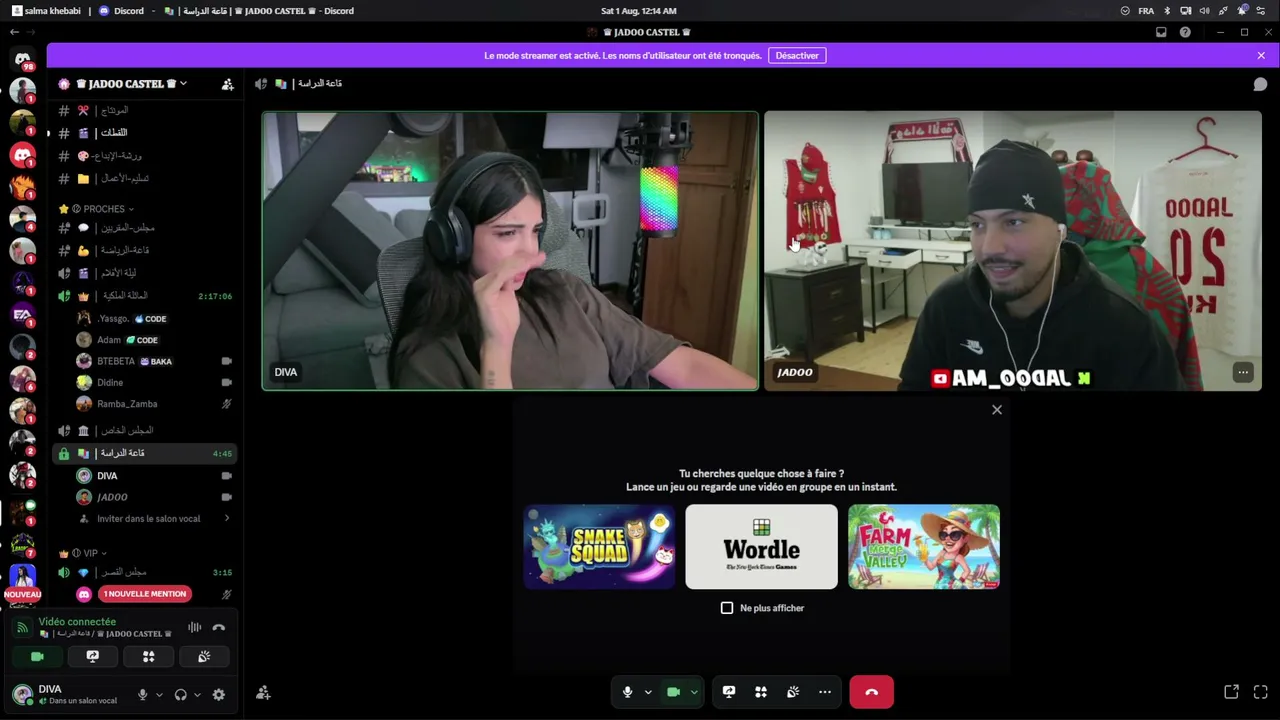Open the inbox icon in title bar
This screenshot has height=720, width=1280.
click(1161, 32)
